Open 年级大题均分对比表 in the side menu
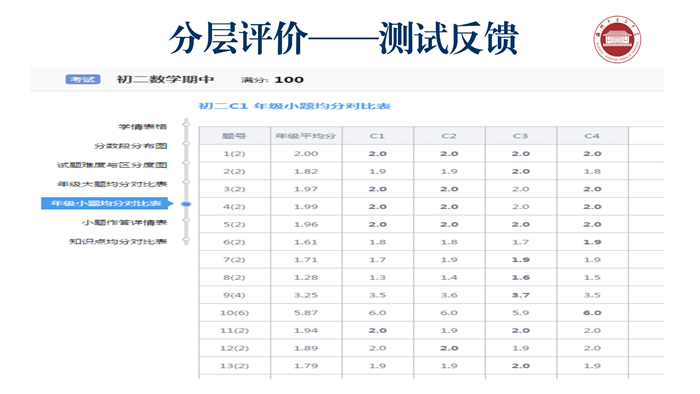This screenshot has width=700, height=394. click(112, 184)
